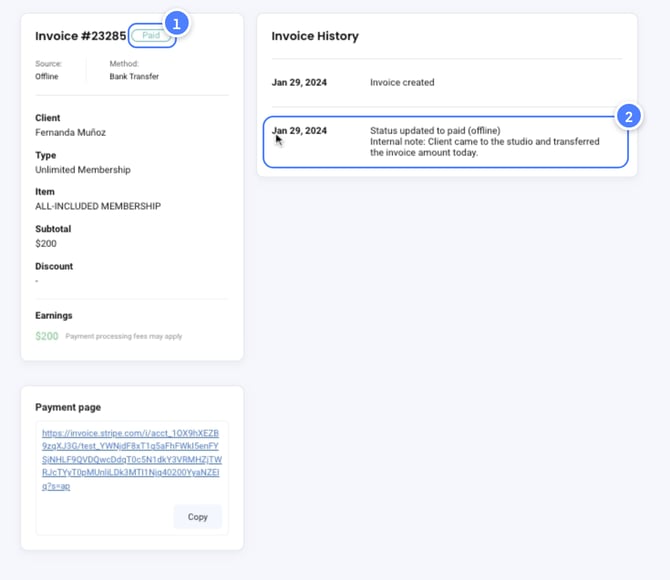Click the Source: label
The image size is (670, 580).
48,64
